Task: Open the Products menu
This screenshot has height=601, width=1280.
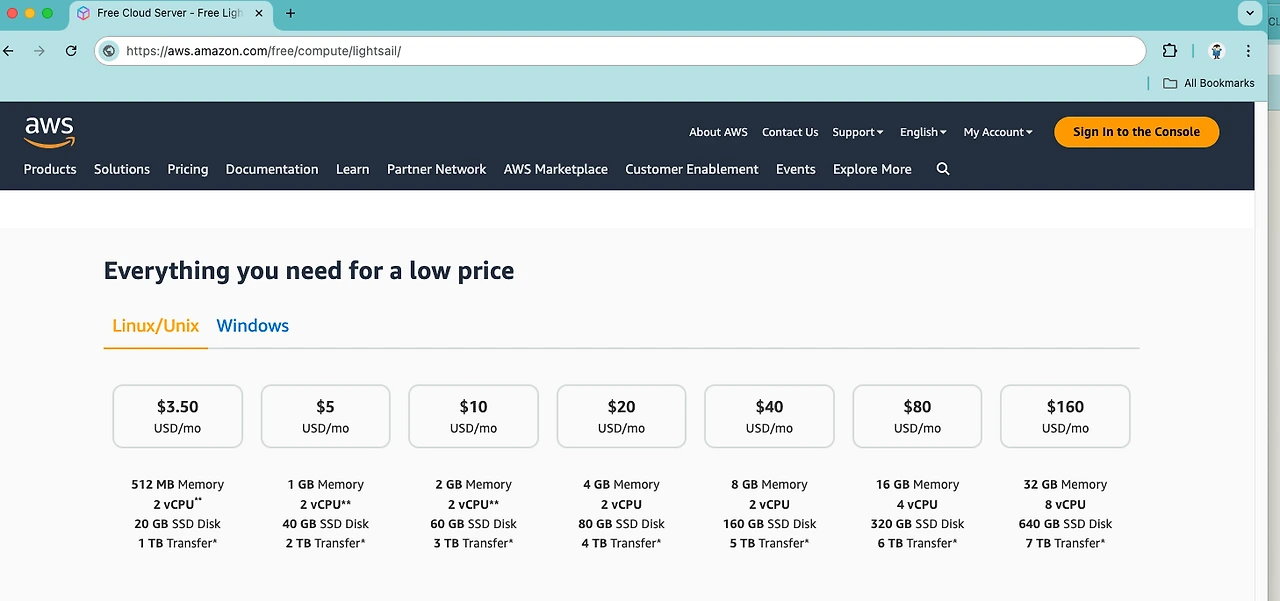Action: coord(50,169)
